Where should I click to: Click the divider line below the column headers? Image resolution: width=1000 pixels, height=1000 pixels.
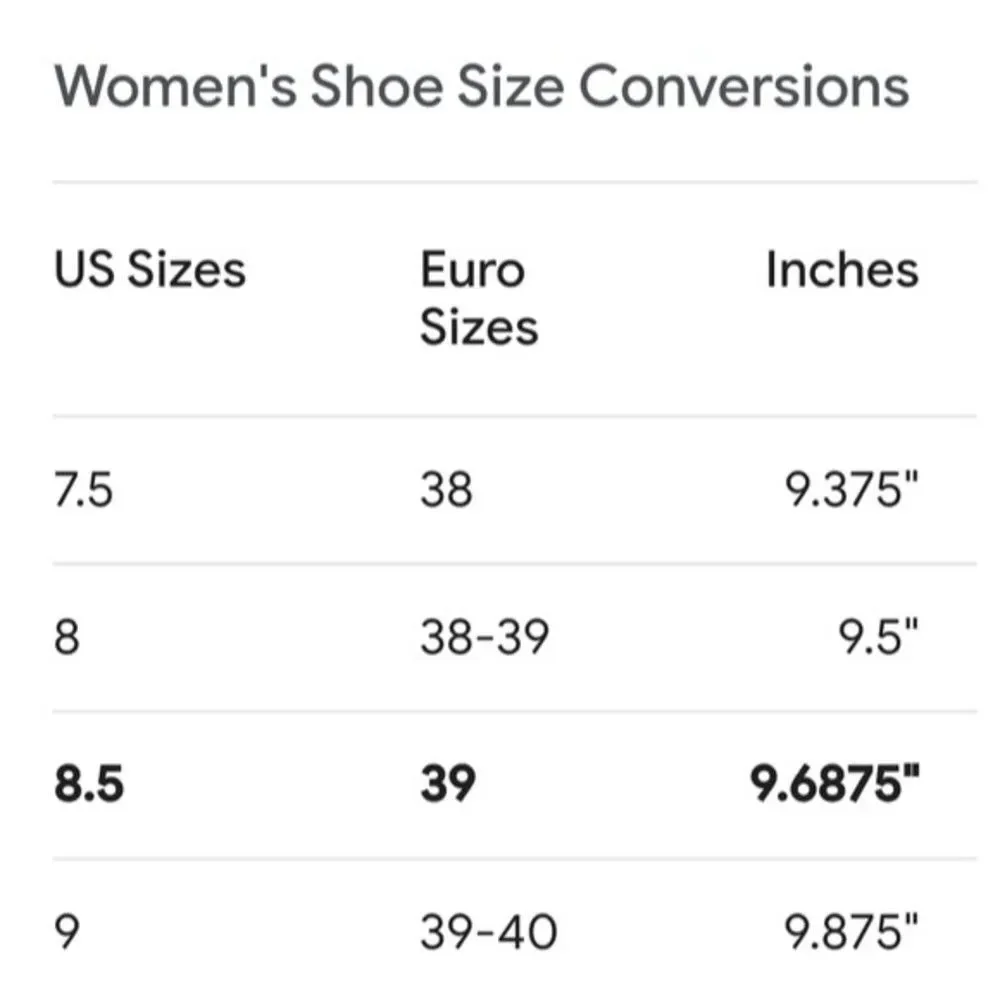[x=514, y=416]
